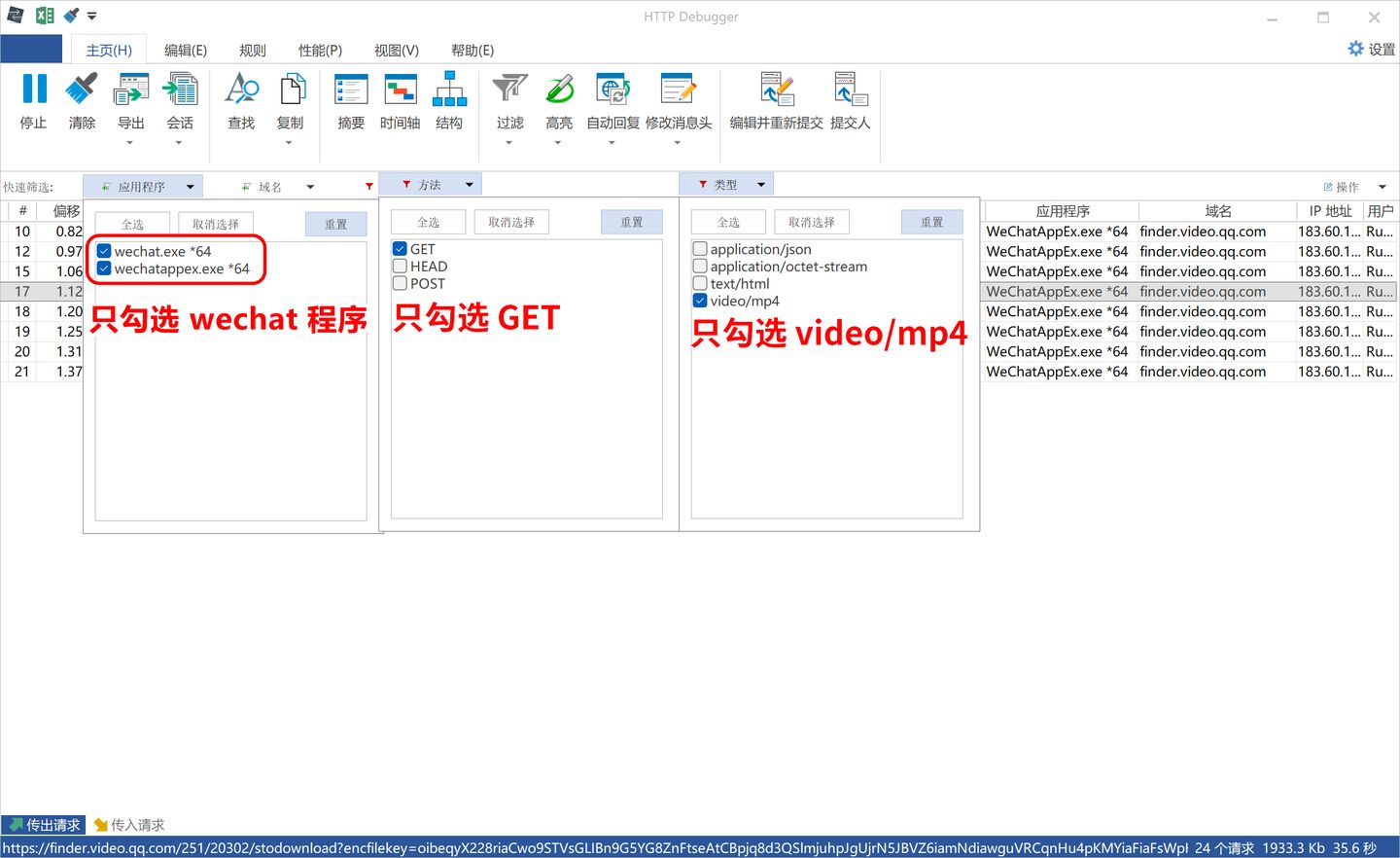Show the Structure (结构) view icon
Image resolution: width=1400 pixels, height=858 pixels.
[x=449, y=89]
